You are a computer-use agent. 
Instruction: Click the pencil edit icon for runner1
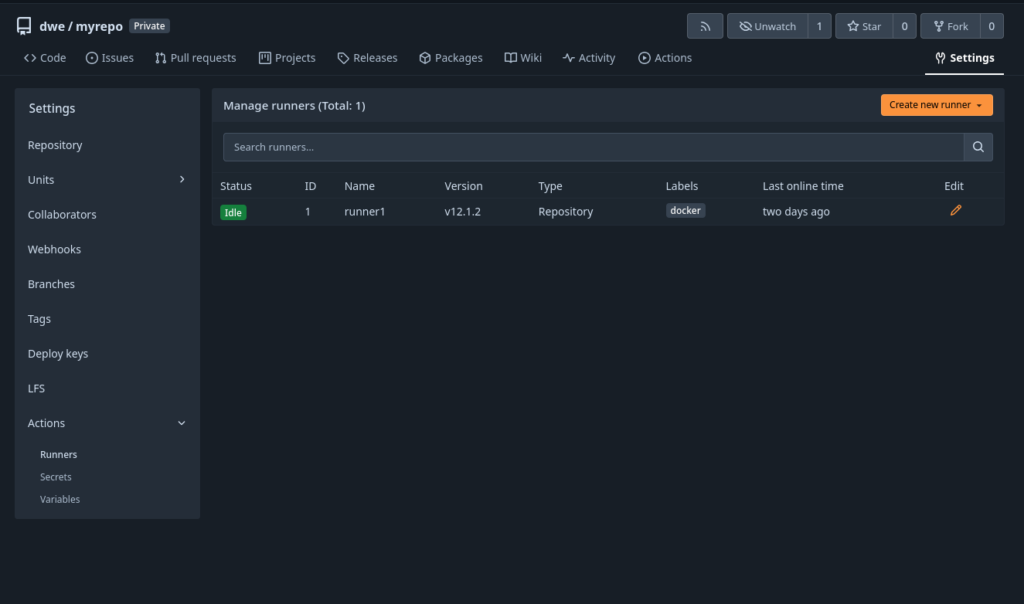pyautogui.click(x=956, y=211)
